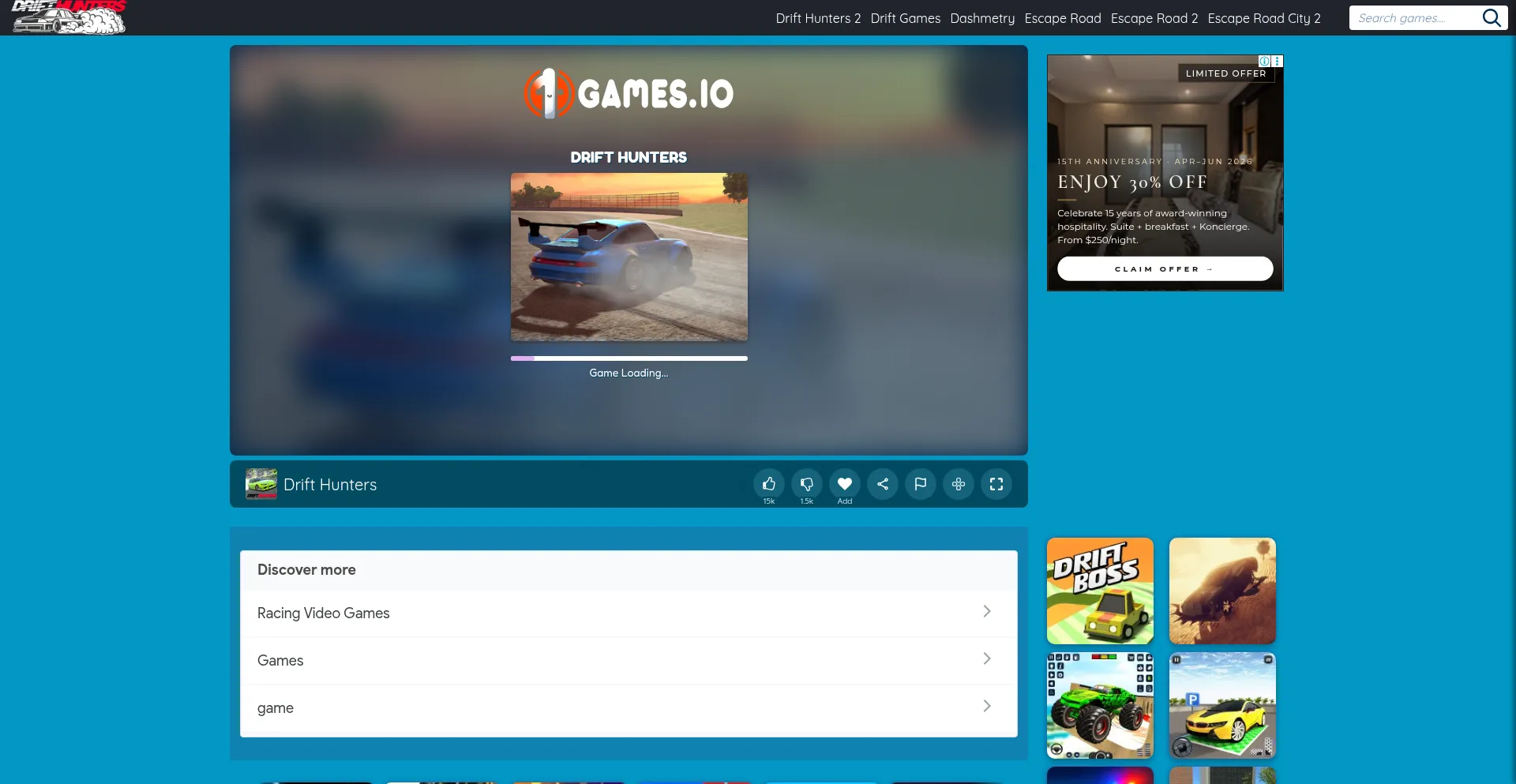Screen dimensions: 1516x784
Task: Add game to favorites with heart
Action: click(x=845, y=484)
